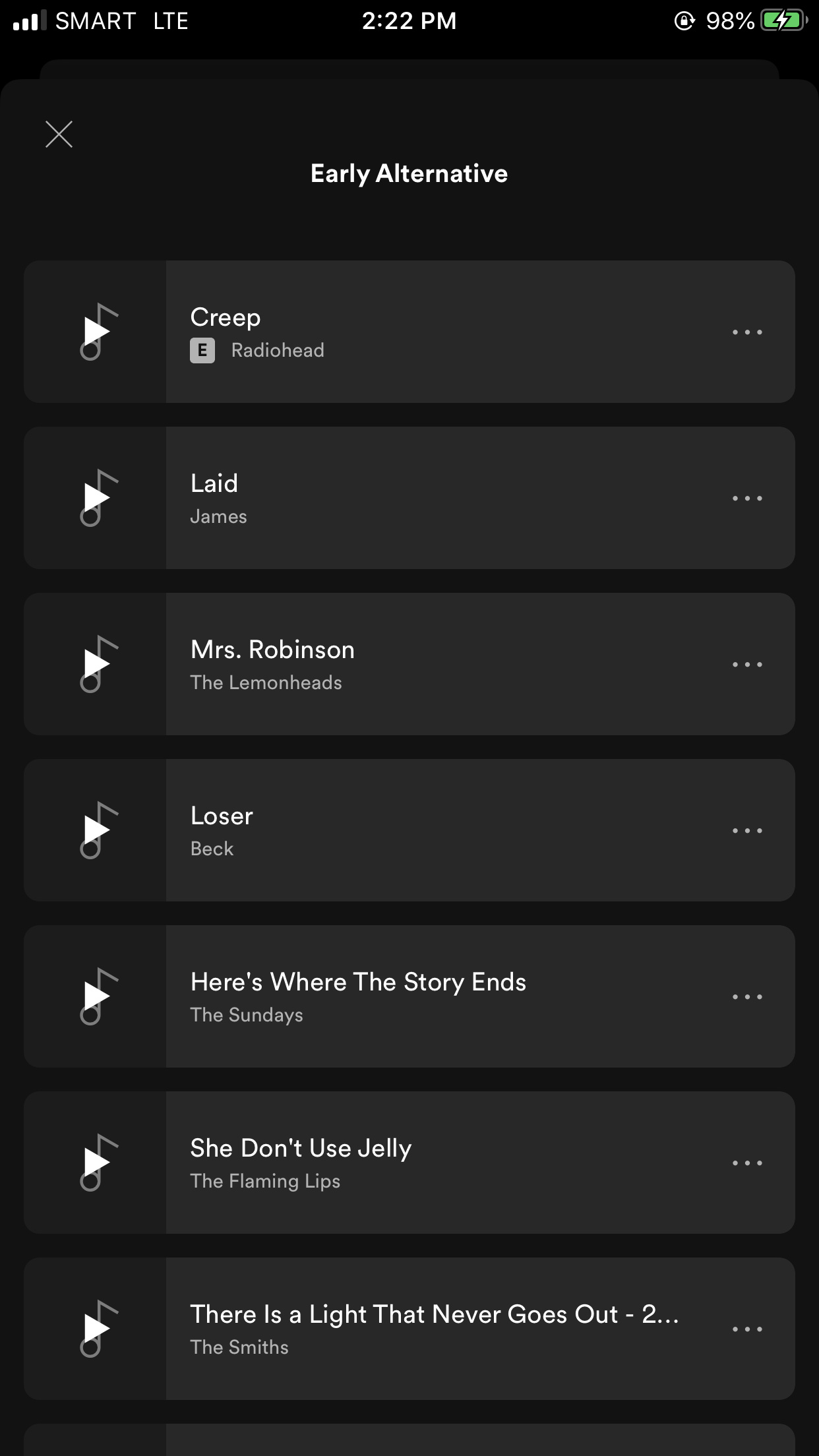Show options menu for Mrs. Robinson
Image resolution: width=819 pixels, height=1456 pixels.
(747, 665)
